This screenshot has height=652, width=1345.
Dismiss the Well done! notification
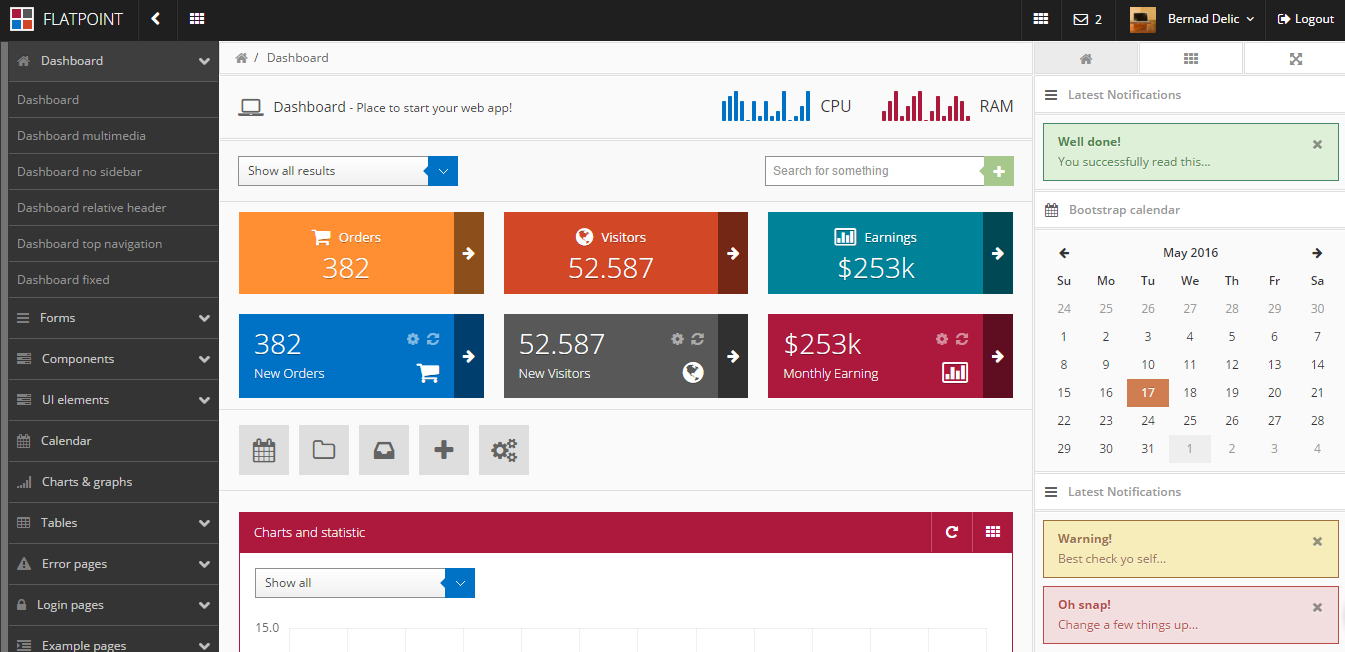click(1317, 144)
